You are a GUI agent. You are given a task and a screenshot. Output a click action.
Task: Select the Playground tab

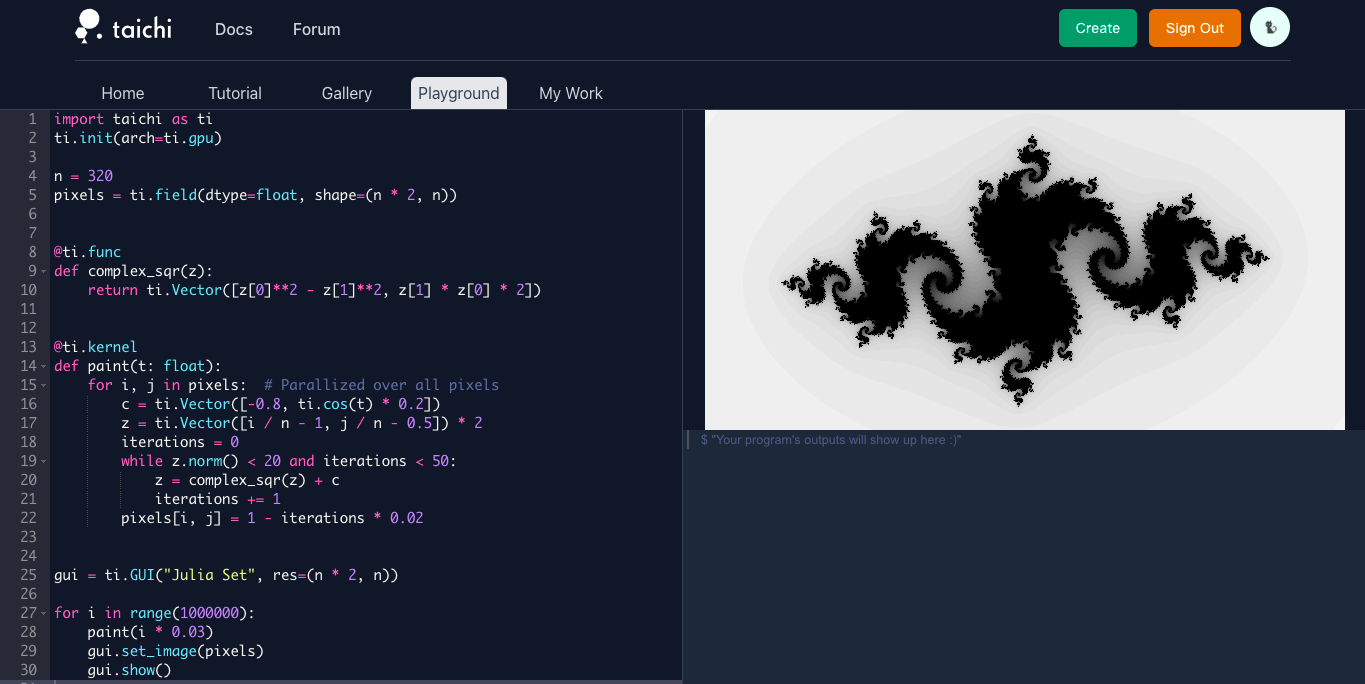click(x=459, y=93)
